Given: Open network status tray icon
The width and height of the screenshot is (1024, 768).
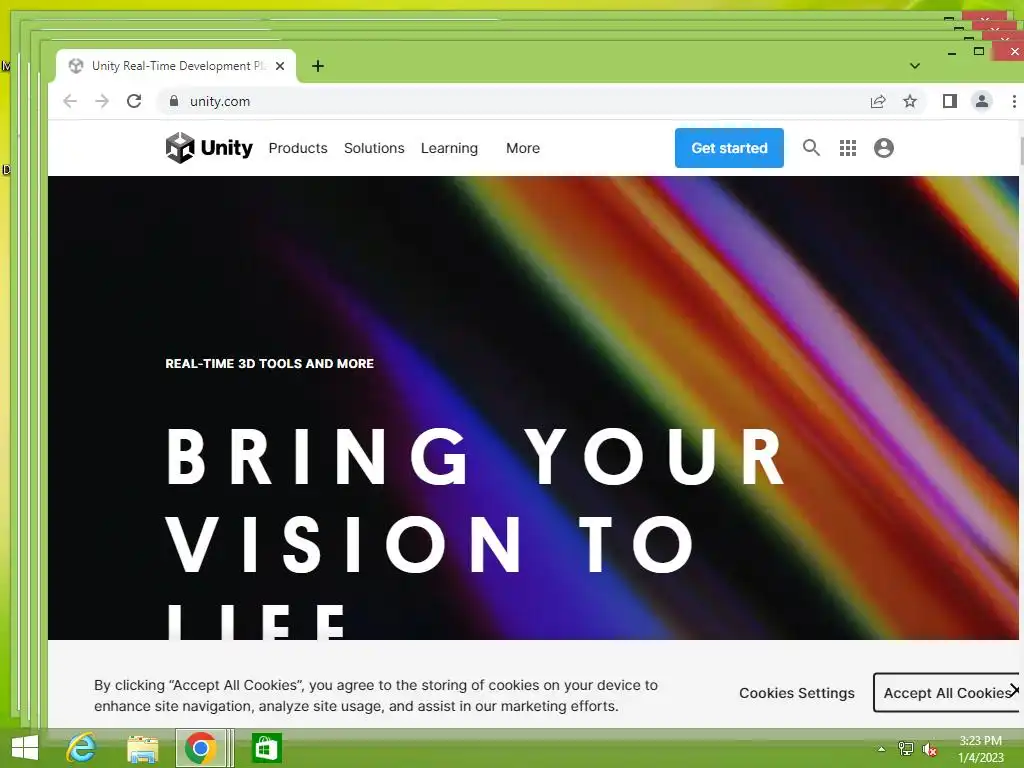Looking at the screenshot, I should 906,749.
